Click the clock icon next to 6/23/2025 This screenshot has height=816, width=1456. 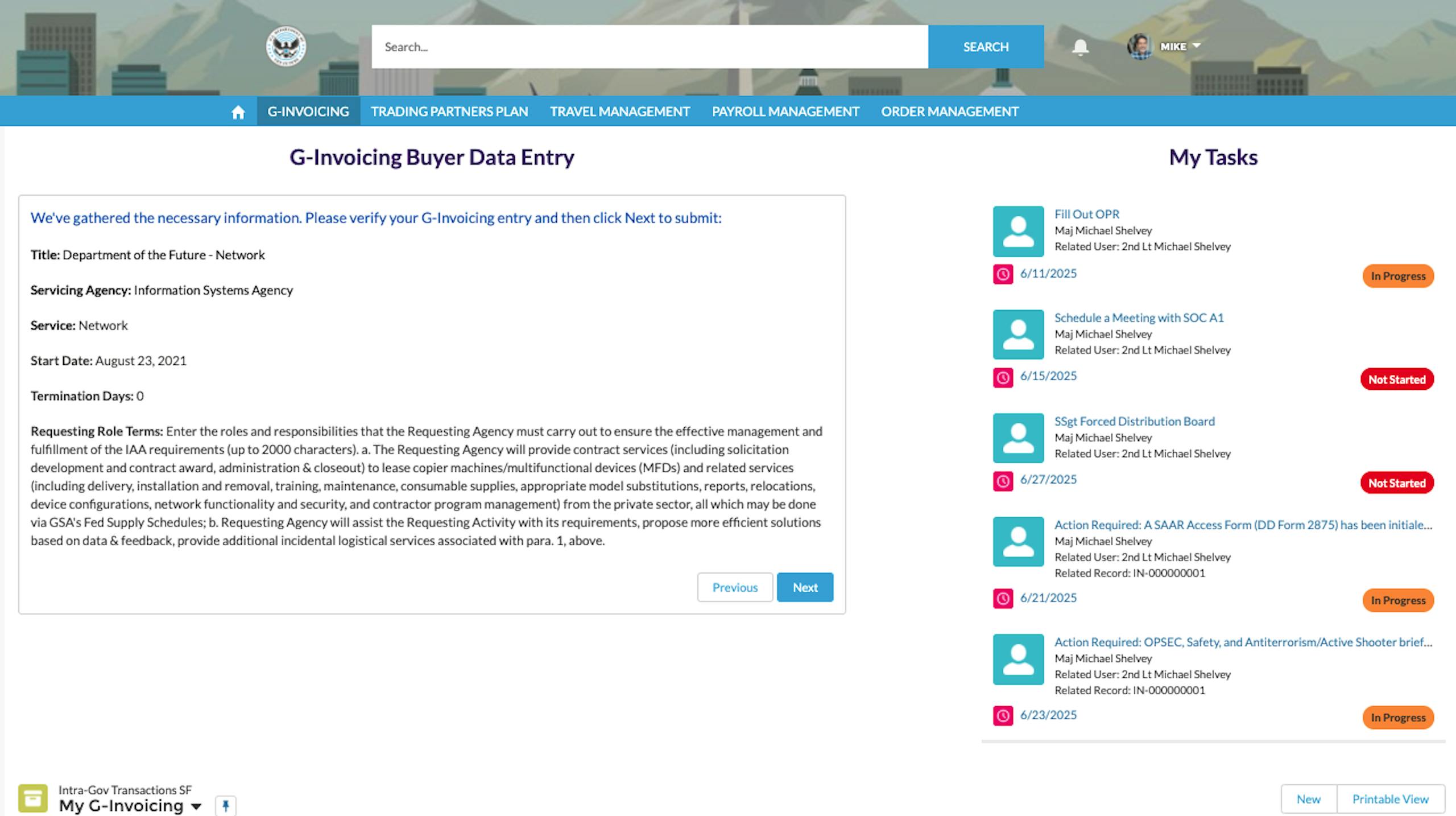(x=1003, y=716)
